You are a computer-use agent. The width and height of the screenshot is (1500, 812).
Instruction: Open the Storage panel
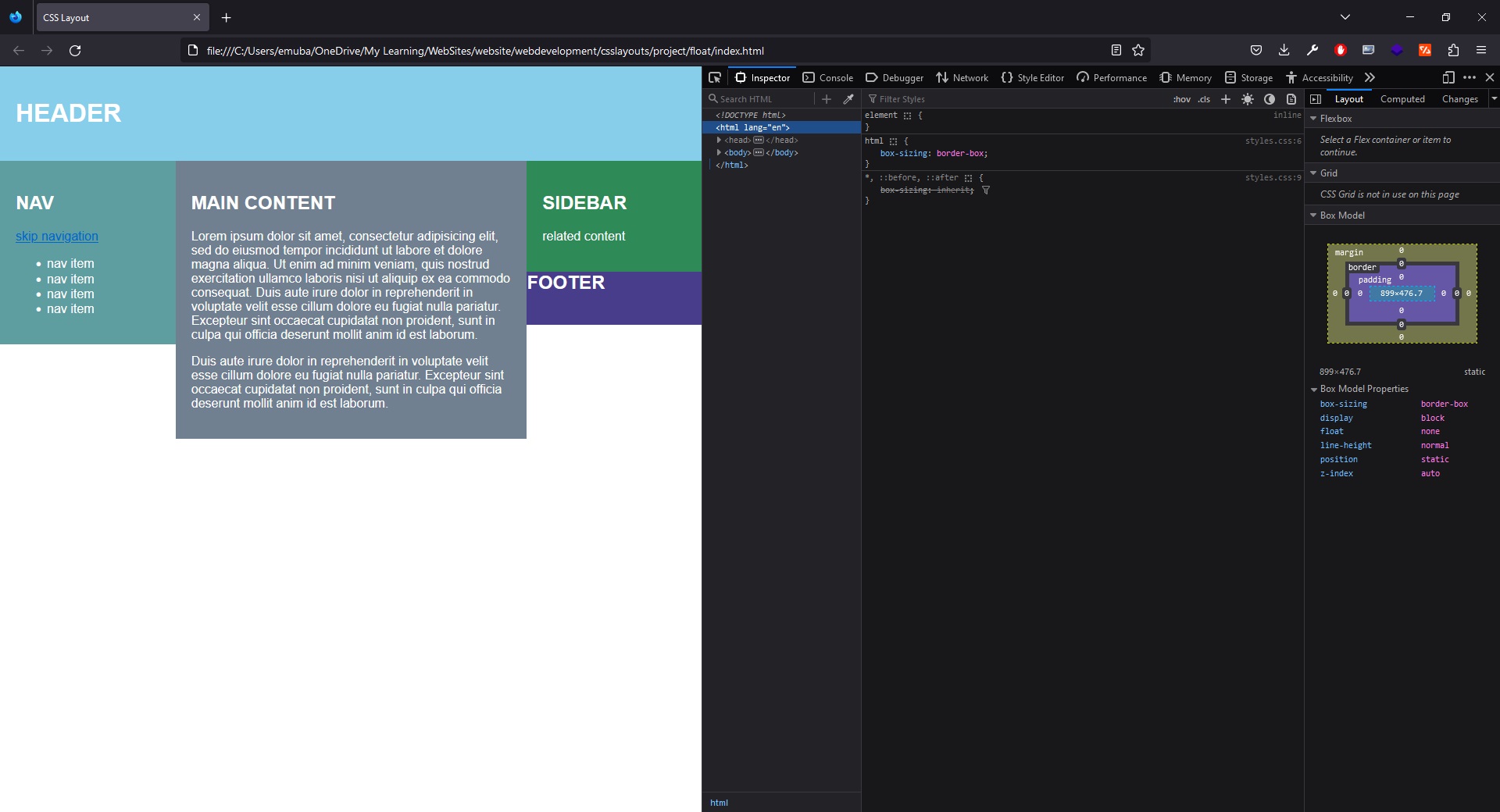(1248, 77)
